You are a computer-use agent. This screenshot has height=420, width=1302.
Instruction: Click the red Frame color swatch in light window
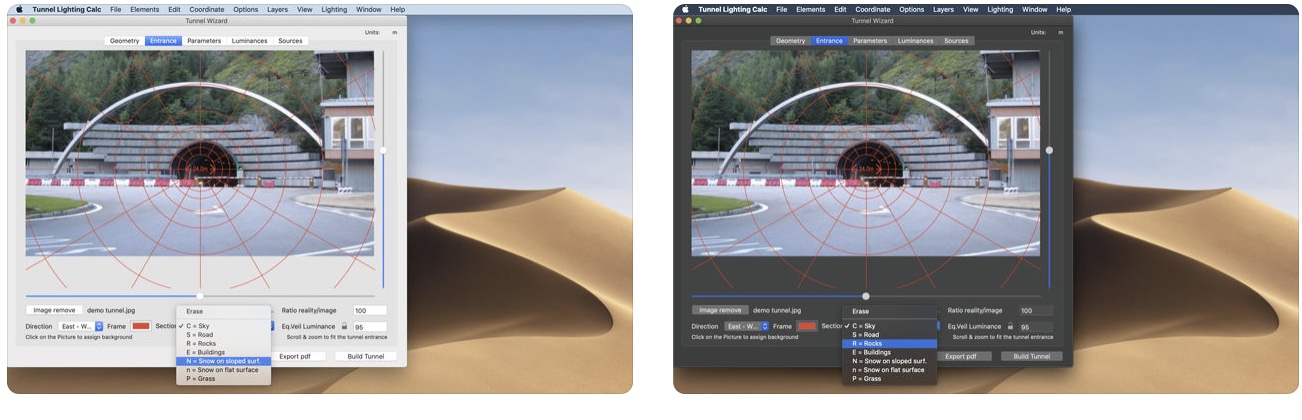pos(141,326)
